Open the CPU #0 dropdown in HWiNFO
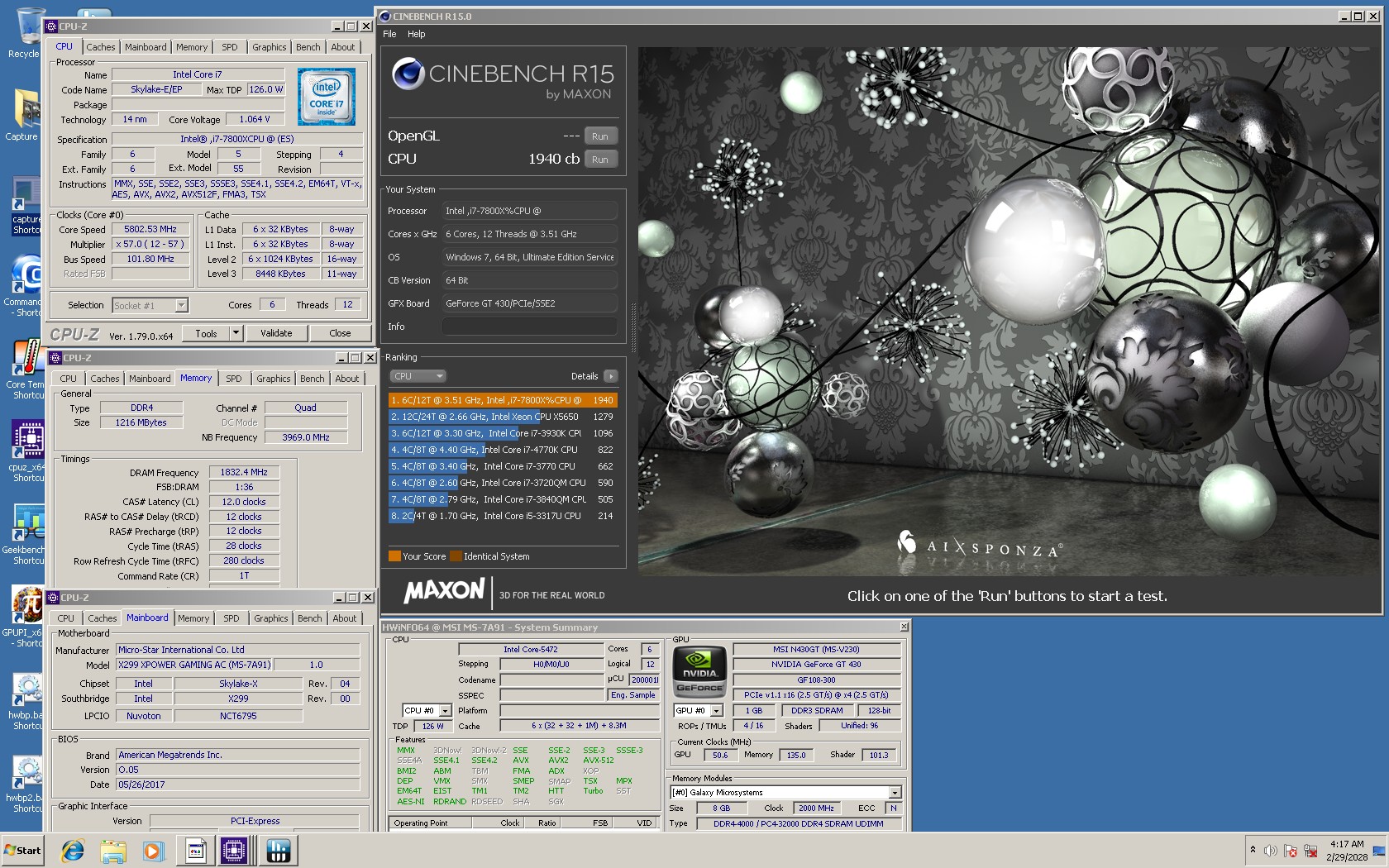This screenshot has width=1389, height=868. click(x=427, y=710)
